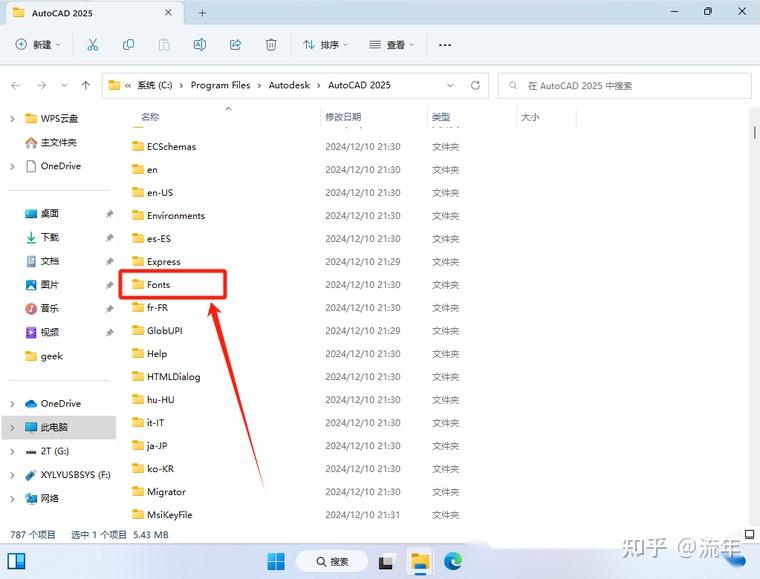Click the Paste clipboard icon

(164, 45)
